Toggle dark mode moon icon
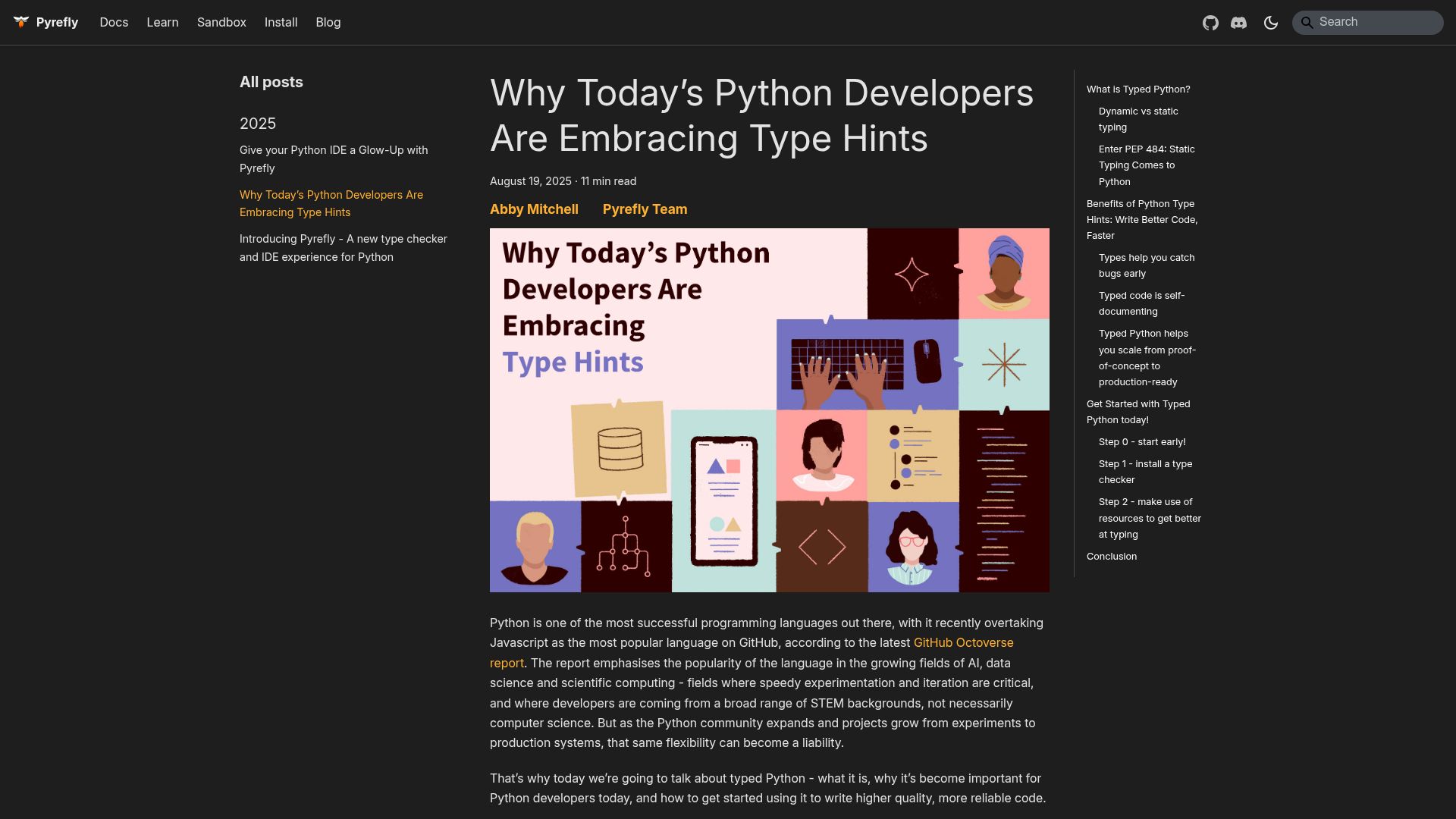Image resolution: width=1456 pixels, height=819 pixels. 1271,23
